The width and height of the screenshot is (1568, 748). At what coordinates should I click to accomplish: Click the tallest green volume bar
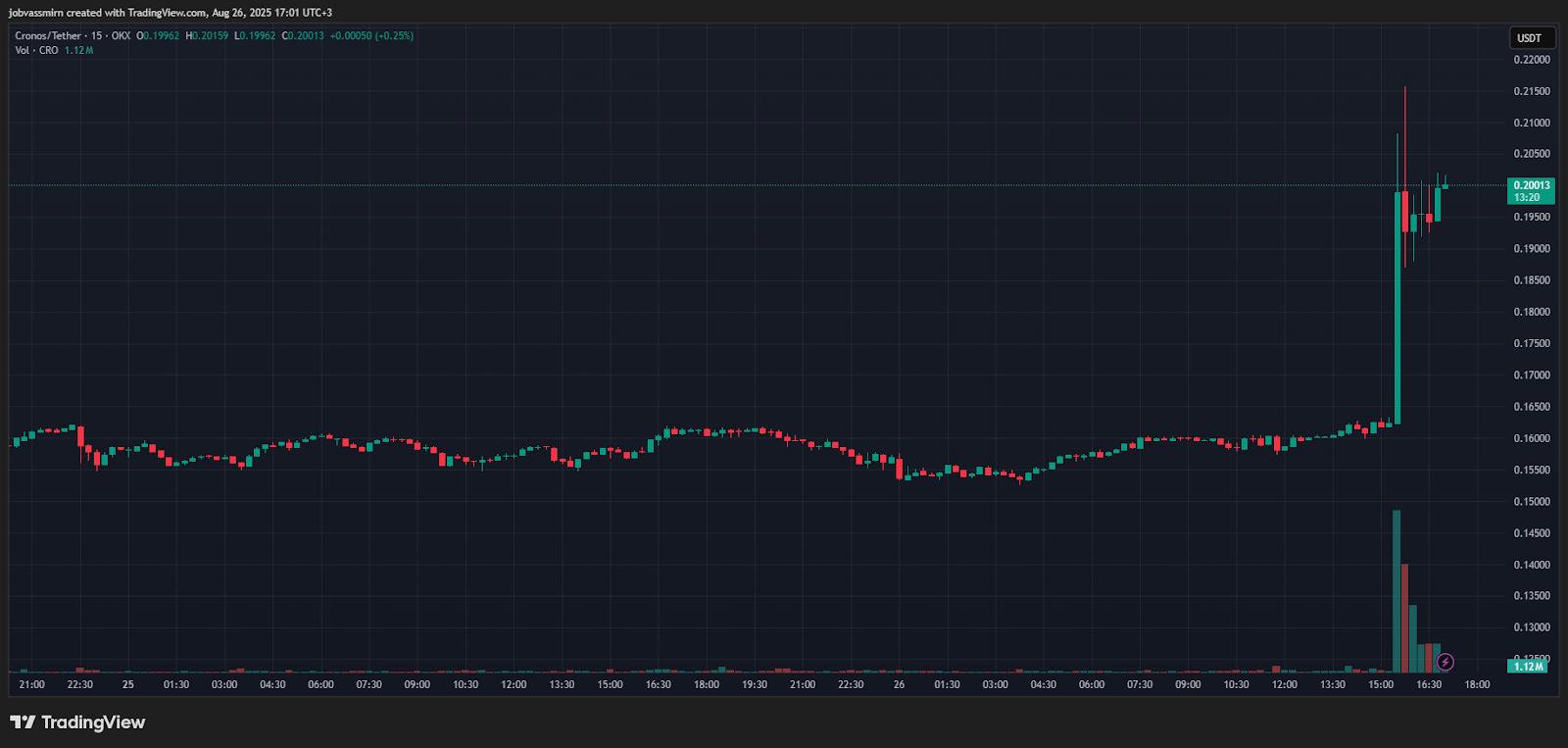1396,591
